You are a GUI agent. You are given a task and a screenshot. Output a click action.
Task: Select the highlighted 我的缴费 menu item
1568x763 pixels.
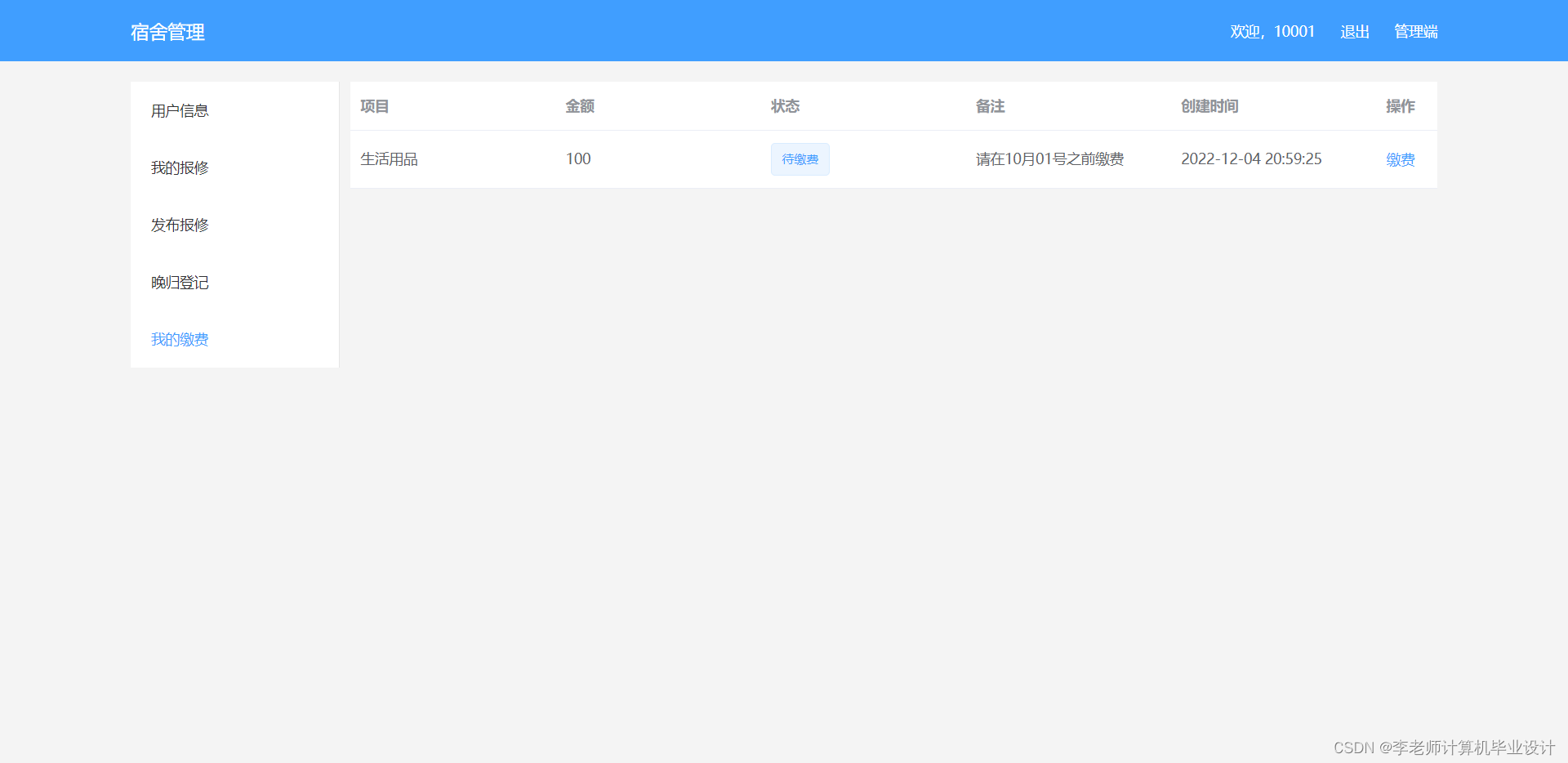[x=179, y=339]
